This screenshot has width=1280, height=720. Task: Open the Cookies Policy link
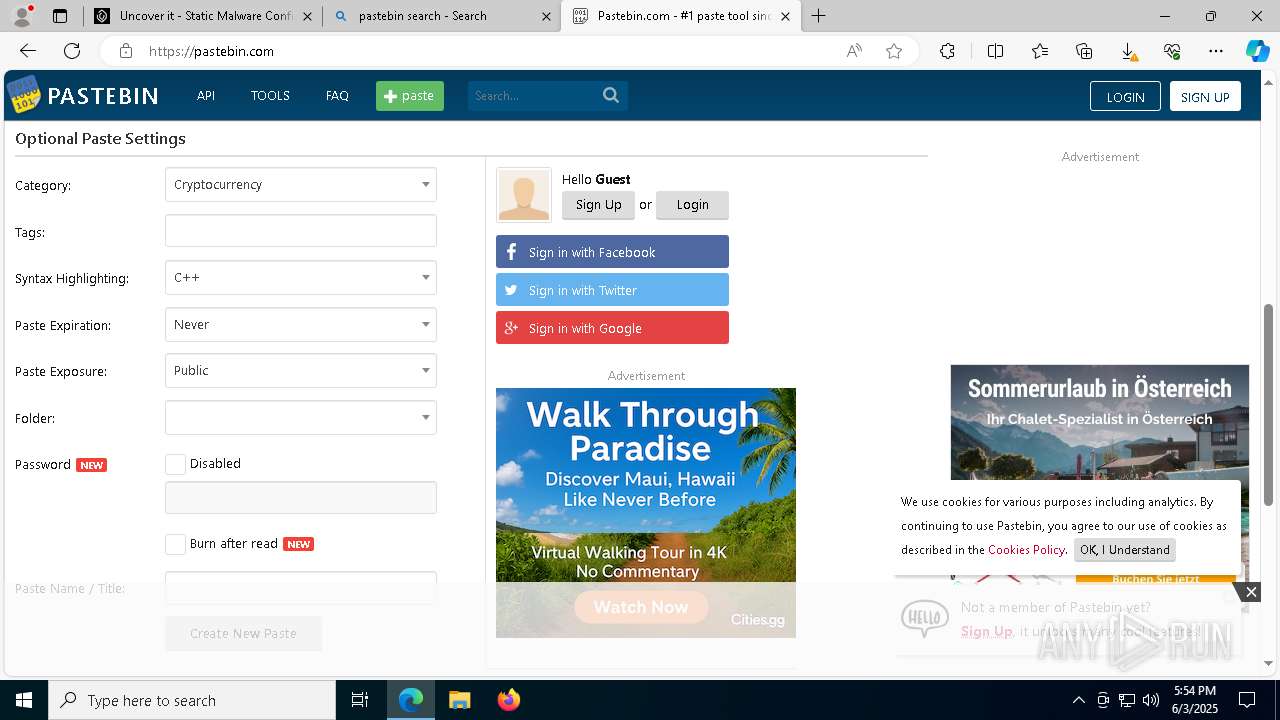(1026, 550)
